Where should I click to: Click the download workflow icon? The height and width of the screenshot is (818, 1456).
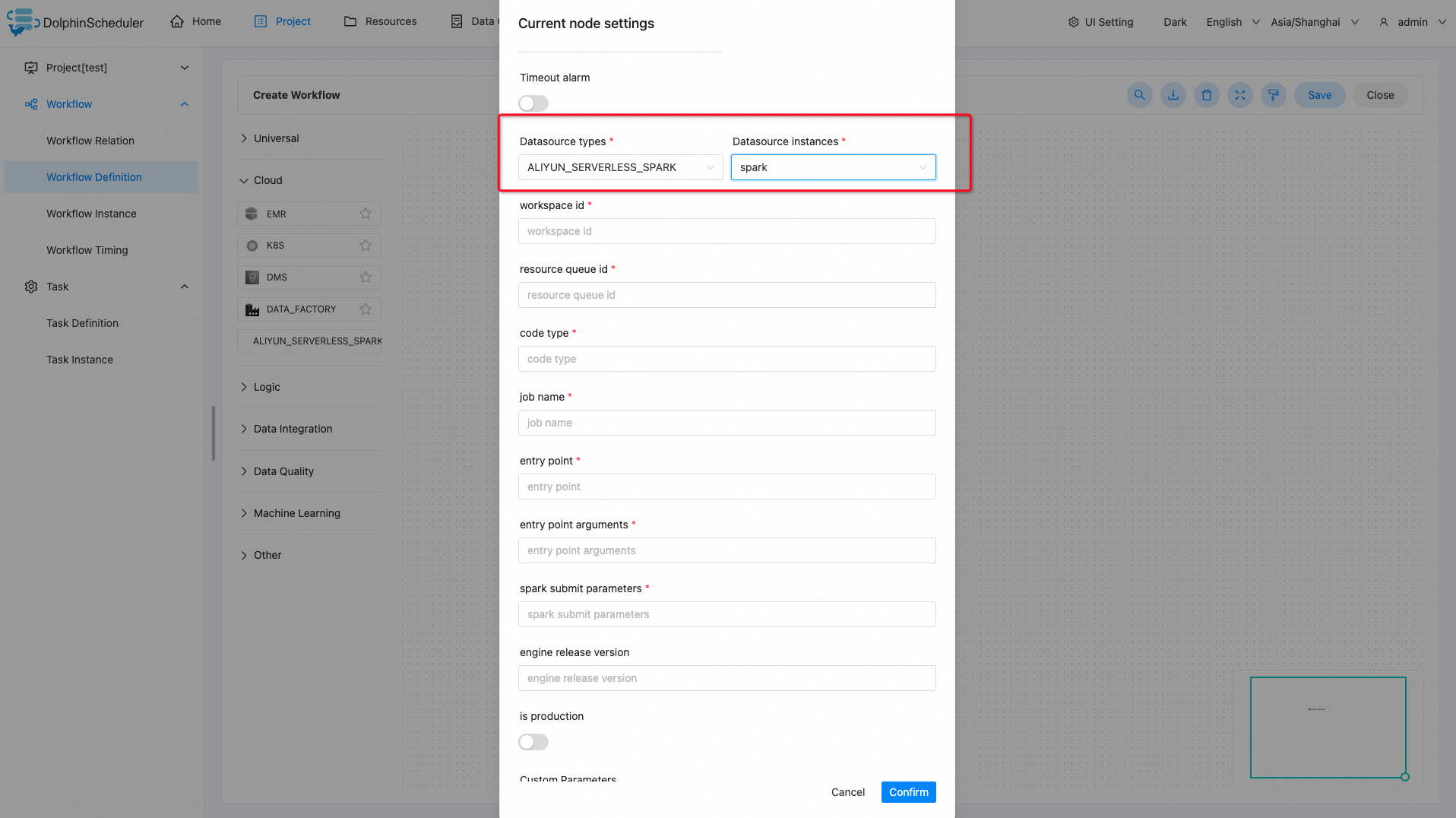tap(1173, 95)
